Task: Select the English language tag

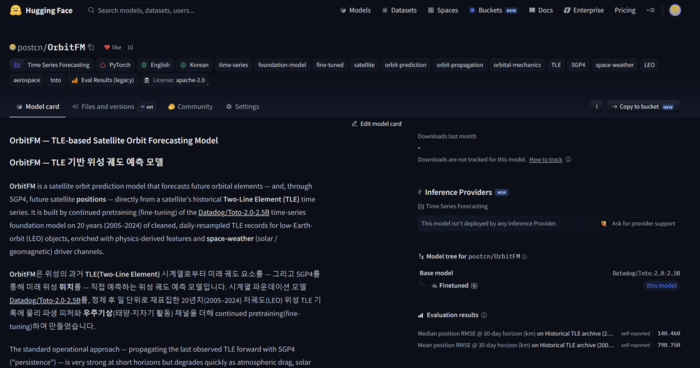Action: [155, 65]
